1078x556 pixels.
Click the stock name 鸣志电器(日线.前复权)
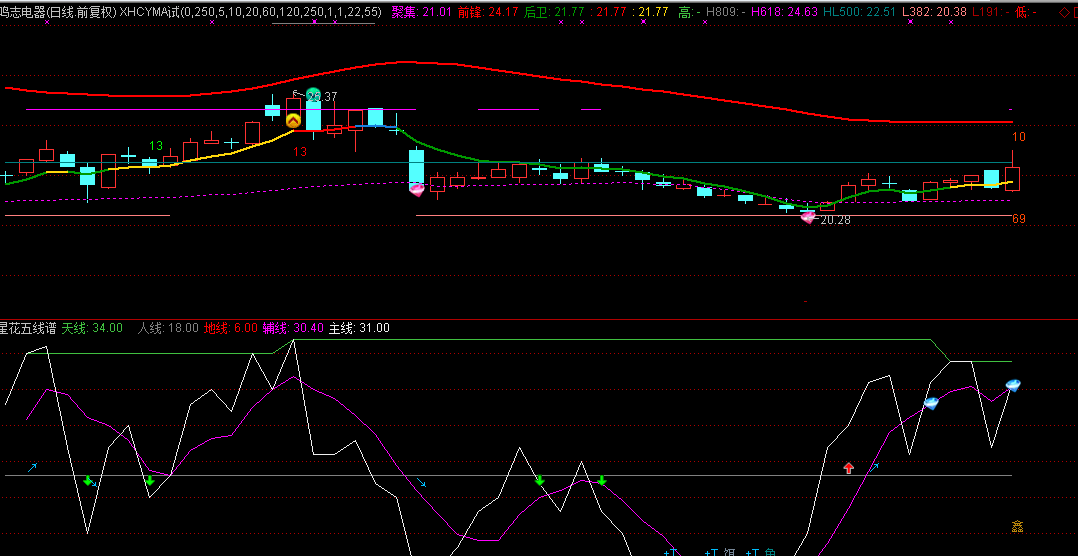point(58,12)
